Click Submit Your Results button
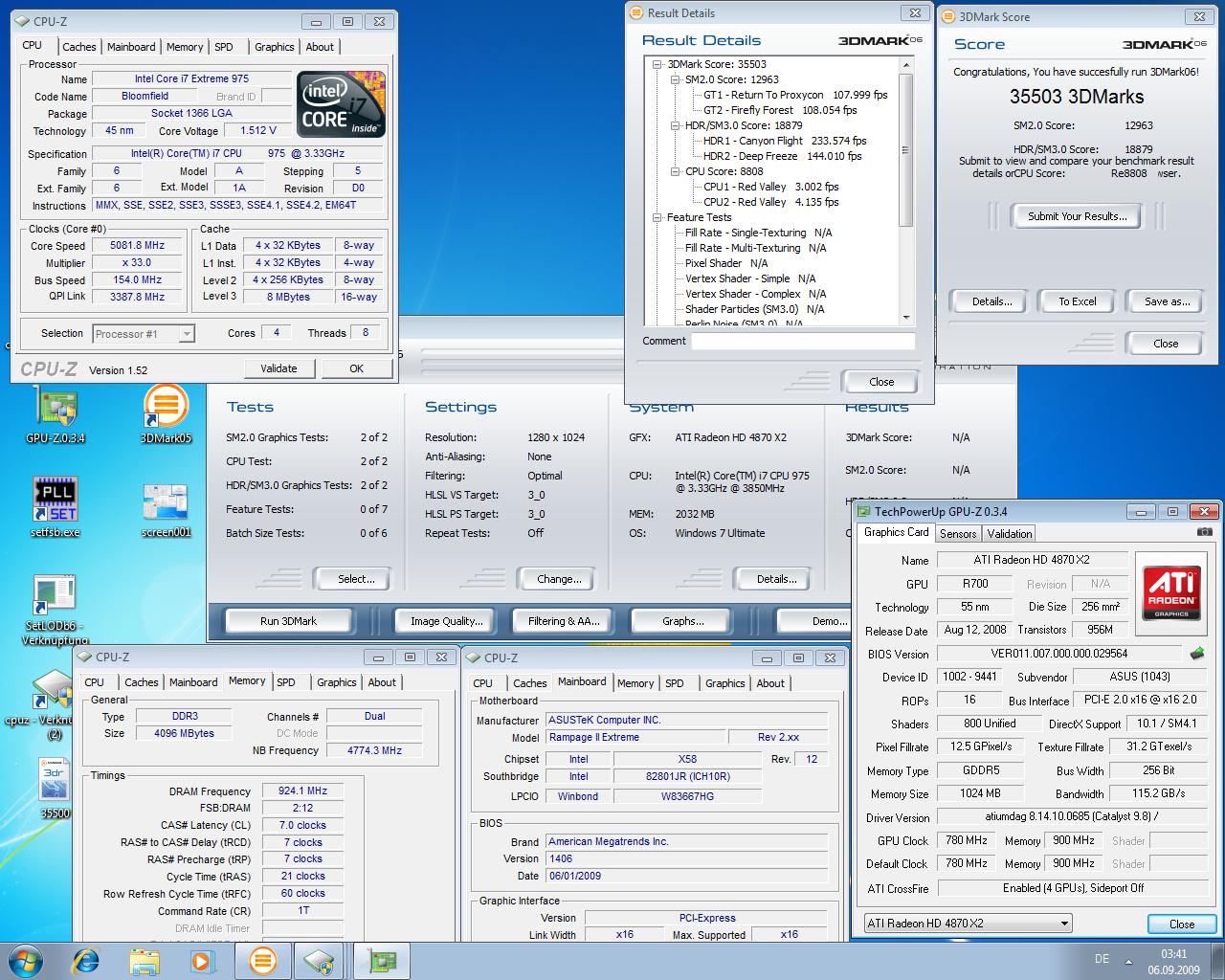This screenshot has width=1225, height=980. click(x=1078, y=216)
